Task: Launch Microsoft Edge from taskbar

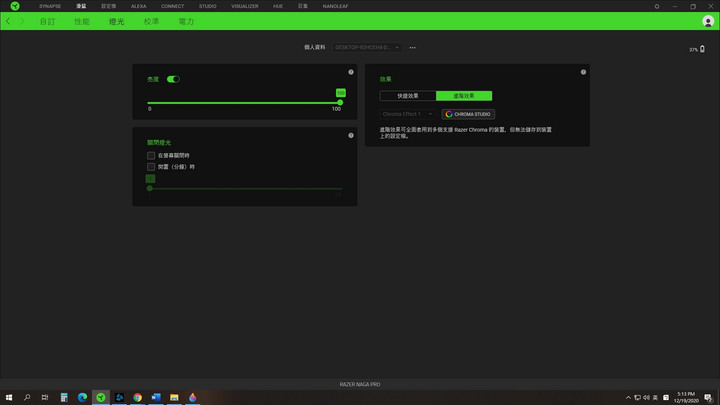Action: (82, 397)
